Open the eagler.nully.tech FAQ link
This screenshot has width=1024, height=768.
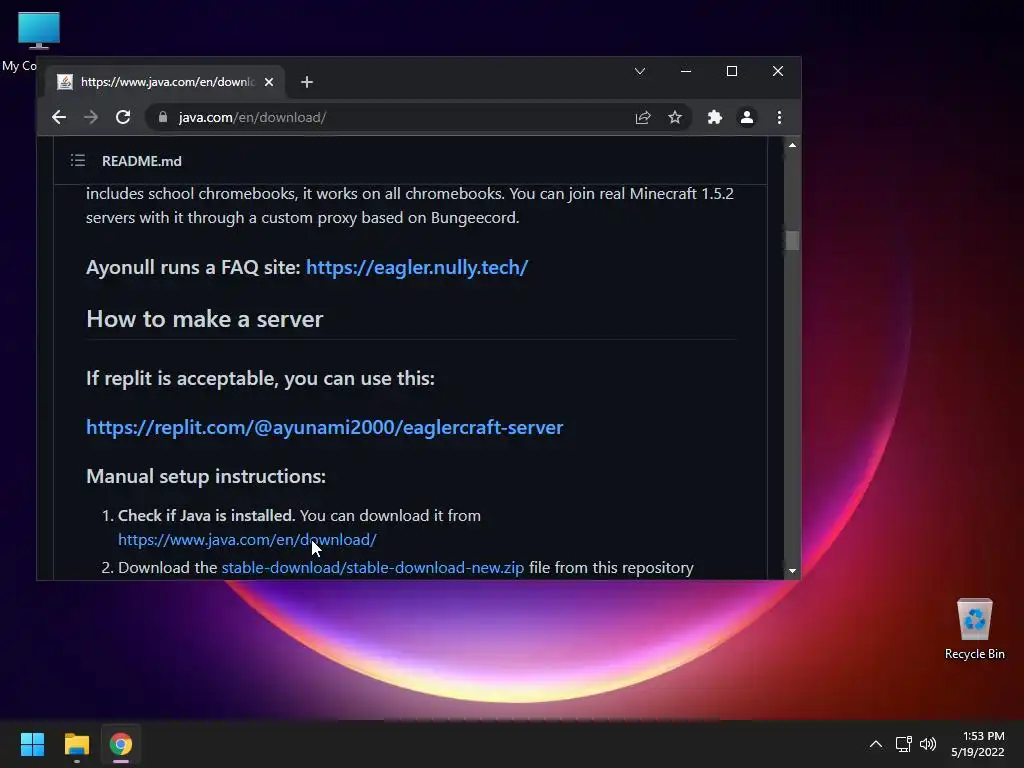tap(417, 267)
